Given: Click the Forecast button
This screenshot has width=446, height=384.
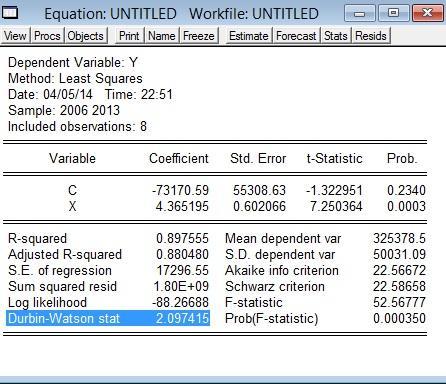Looking at the screenshot, I should [296, 36].
